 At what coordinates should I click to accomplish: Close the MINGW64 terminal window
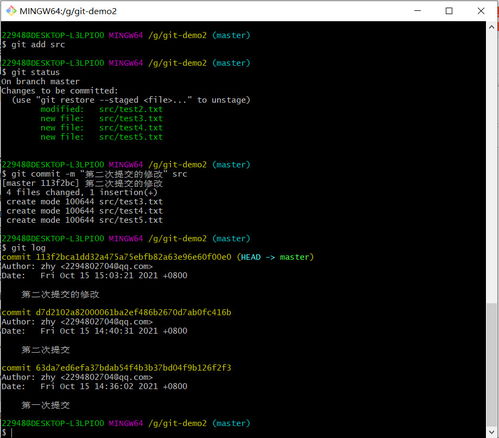[481, 11]
